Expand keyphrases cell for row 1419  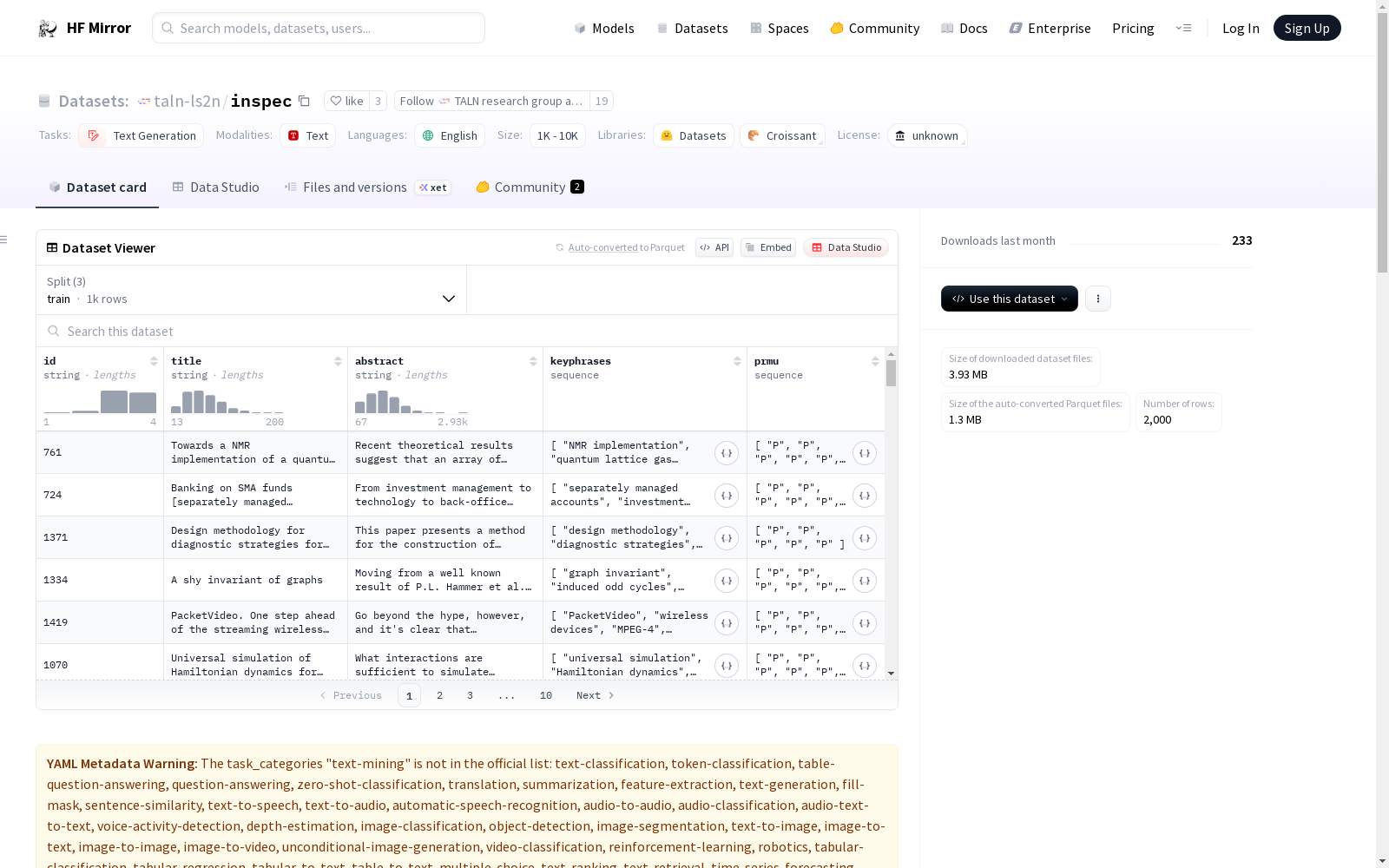tap(727, 623)
